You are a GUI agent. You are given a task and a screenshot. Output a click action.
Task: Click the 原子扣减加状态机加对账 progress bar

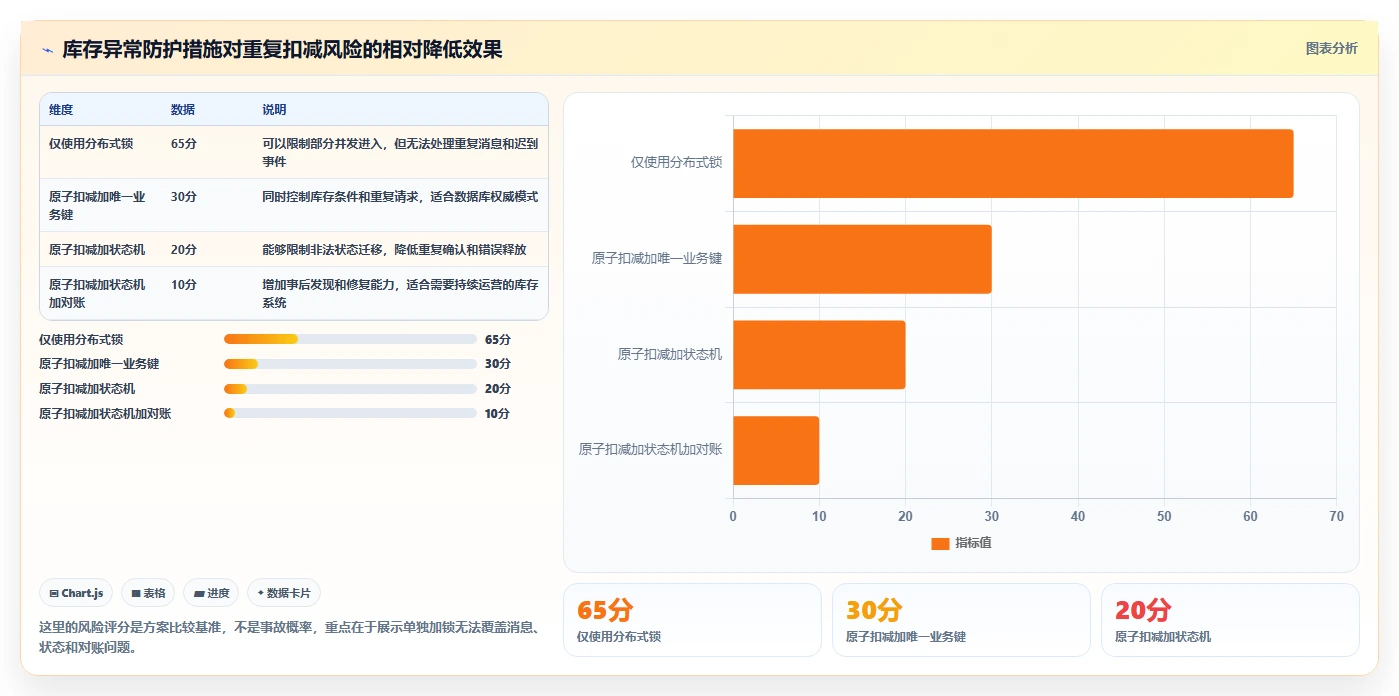(350, 413)
